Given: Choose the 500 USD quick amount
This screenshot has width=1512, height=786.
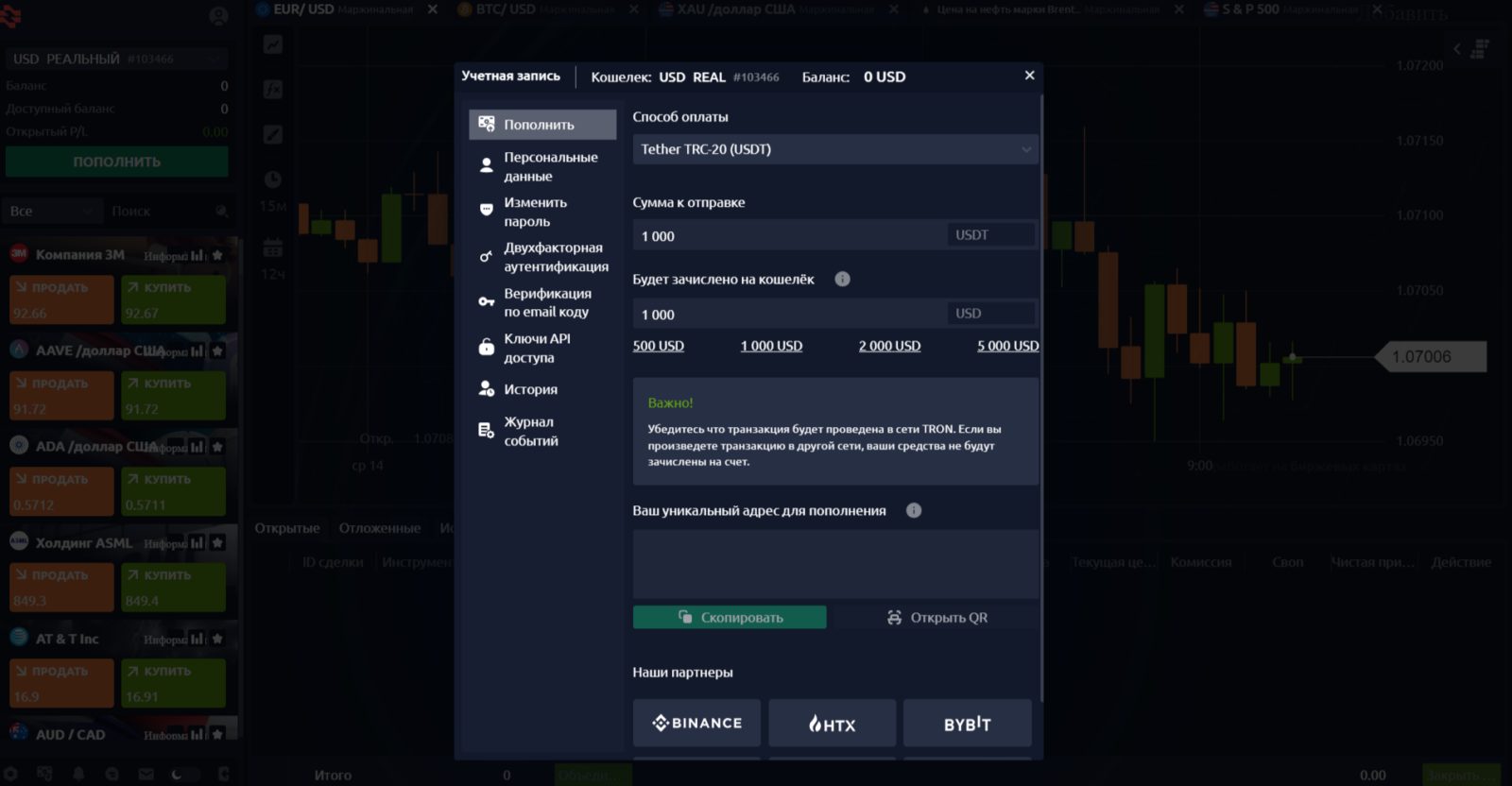Looking at the screenshot, I should pos(659,346).
